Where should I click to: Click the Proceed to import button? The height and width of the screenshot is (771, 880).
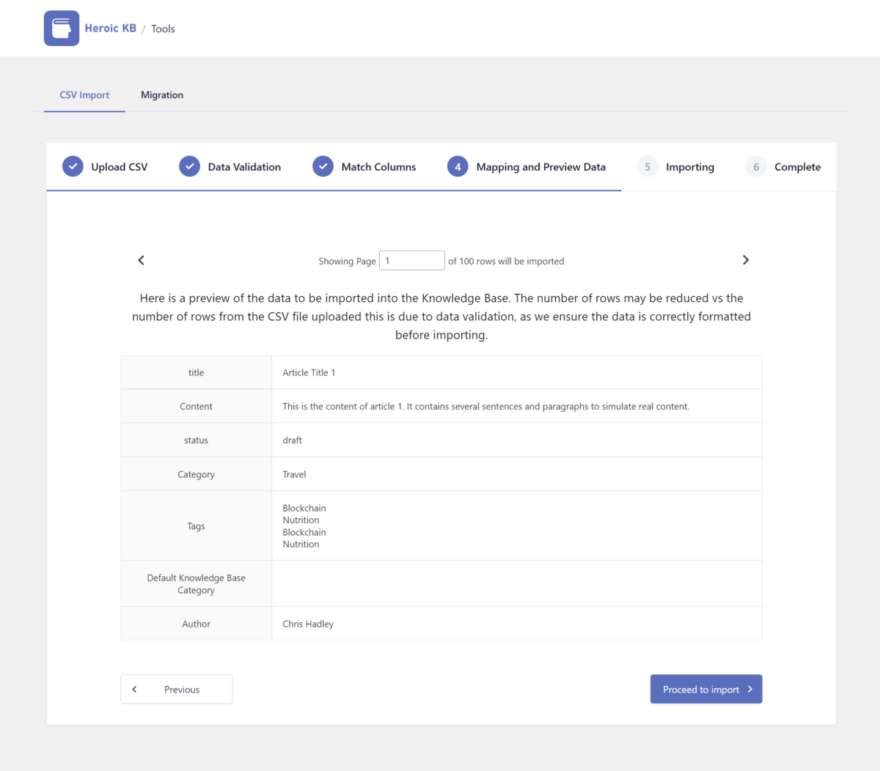click(706, 689)
